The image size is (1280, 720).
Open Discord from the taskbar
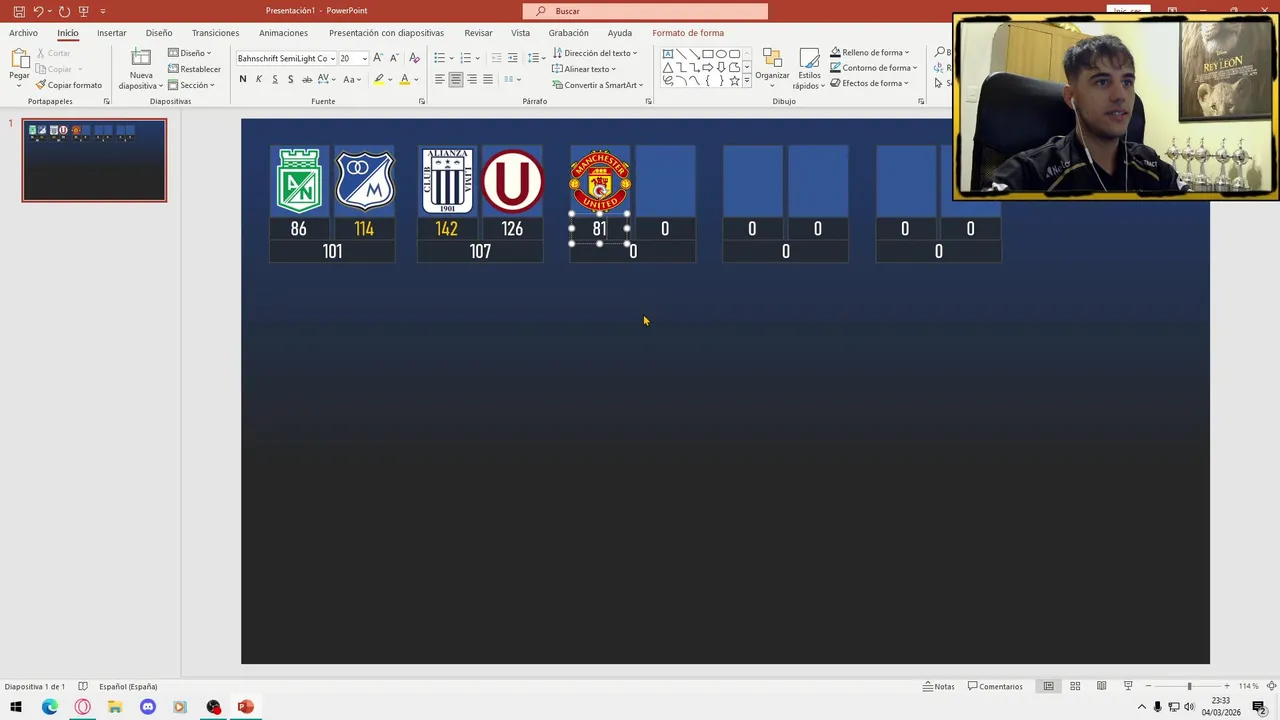[x=148, y=707]
